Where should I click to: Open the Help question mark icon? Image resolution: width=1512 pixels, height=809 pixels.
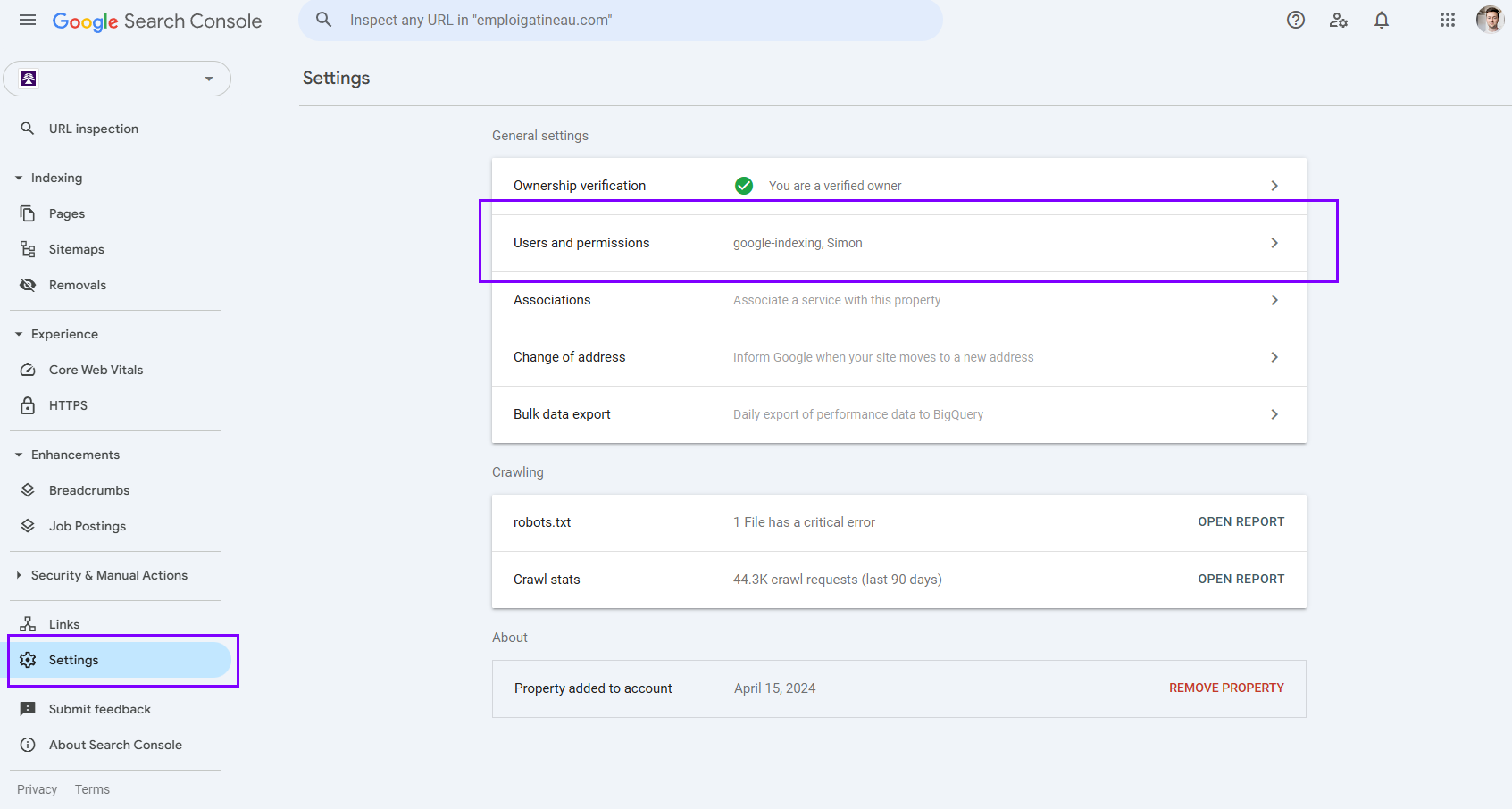pos(1295,20)
